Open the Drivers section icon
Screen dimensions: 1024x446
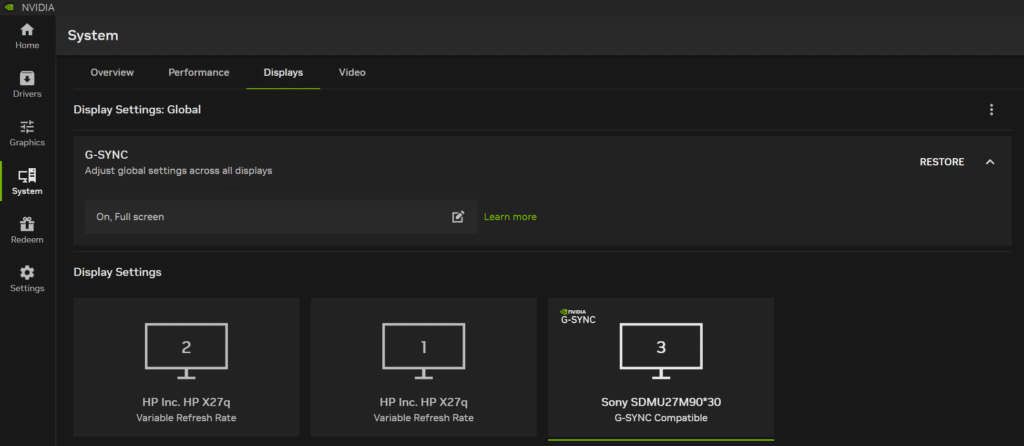27,78
